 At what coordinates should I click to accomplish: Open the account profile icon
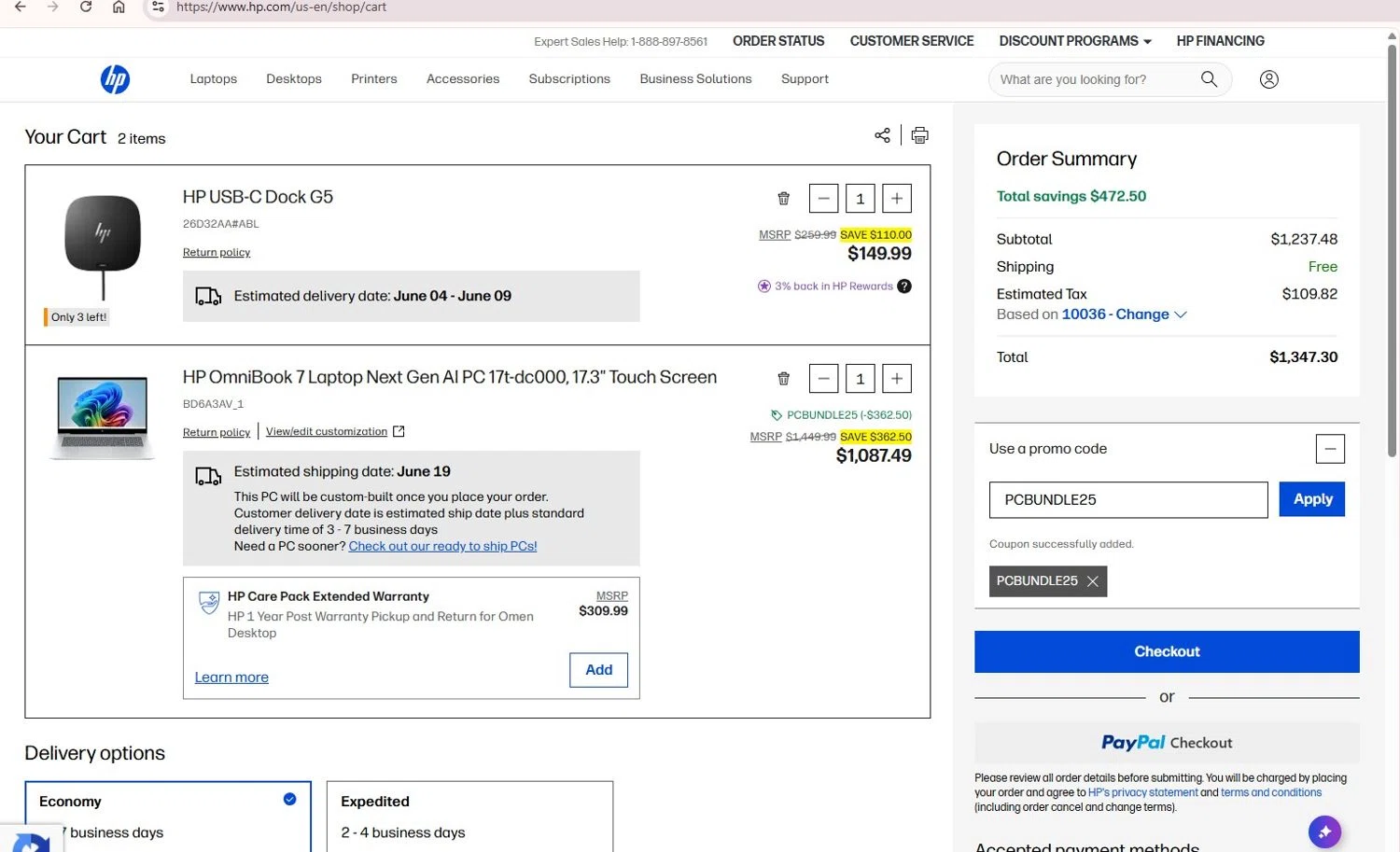pos(1268,79)
